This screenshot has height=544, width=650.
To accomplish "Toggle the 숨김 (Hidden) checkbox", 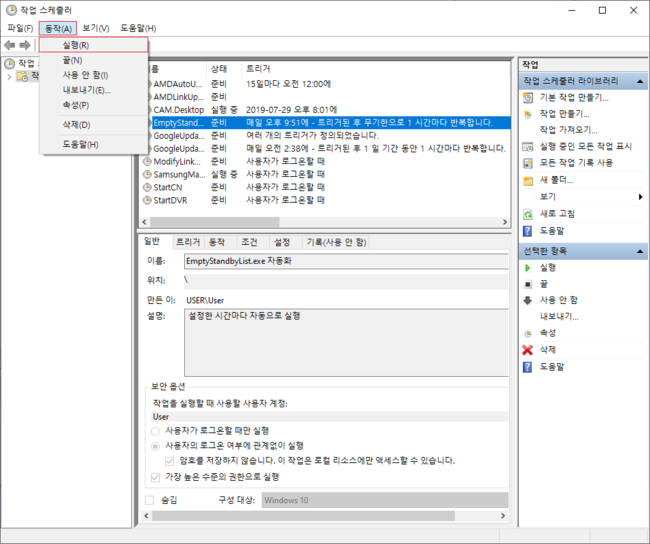I will point(150,500).
